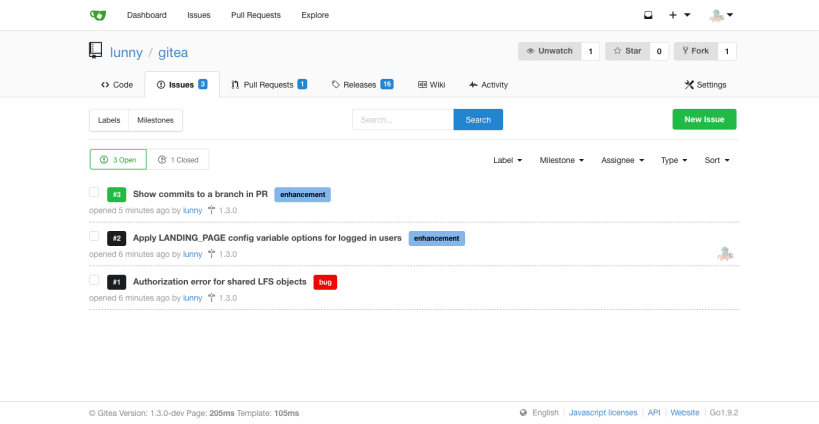This screenshot has width=819, height=424.
Task: Open API footer link
Action: pos(654,413)
